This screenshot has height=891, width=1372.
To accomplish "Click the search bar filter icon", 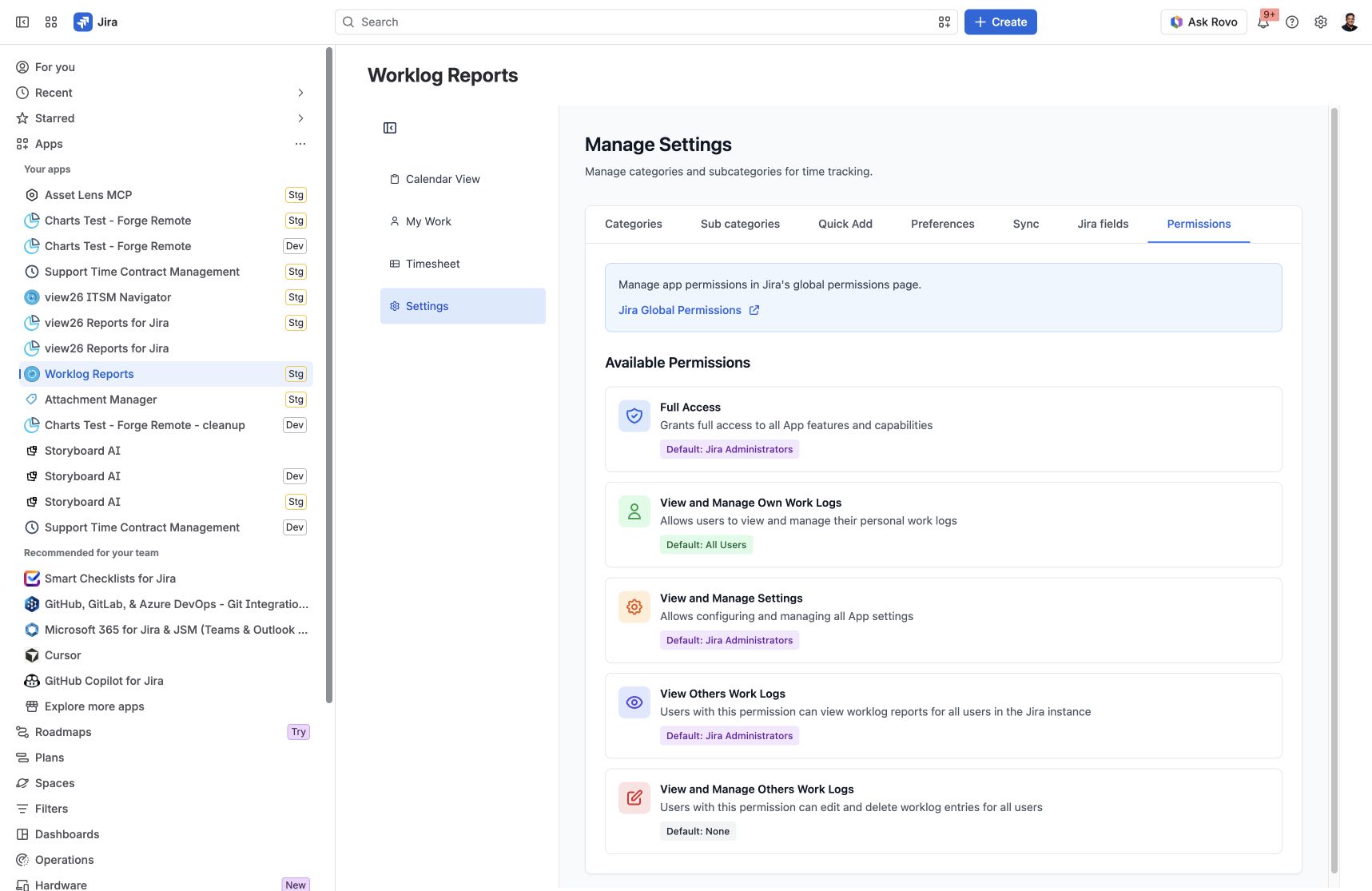I will [x=944, y=22].
